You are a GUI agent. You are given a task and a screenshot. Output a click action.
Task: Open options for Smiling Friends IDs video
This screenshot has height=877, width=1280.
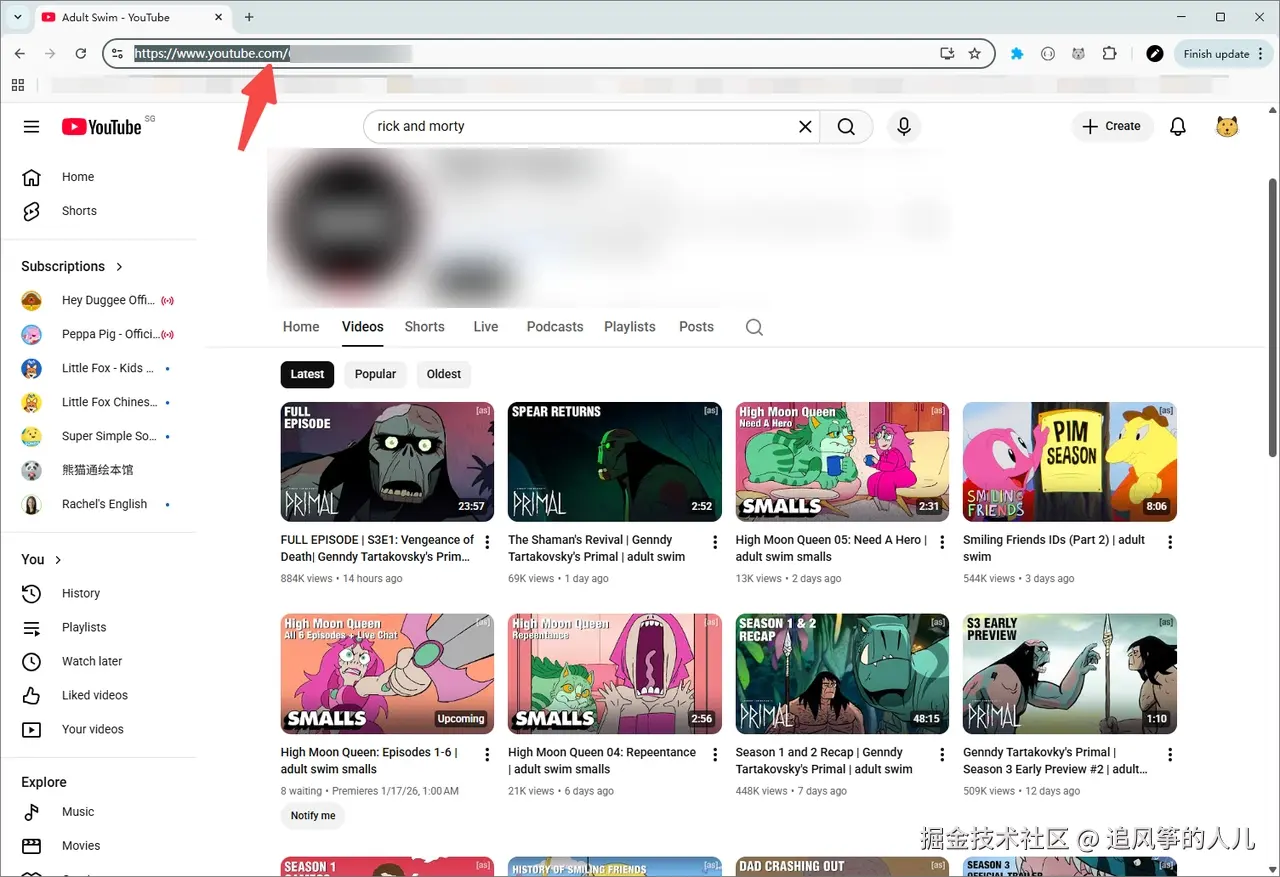(x=1170, y=542)
